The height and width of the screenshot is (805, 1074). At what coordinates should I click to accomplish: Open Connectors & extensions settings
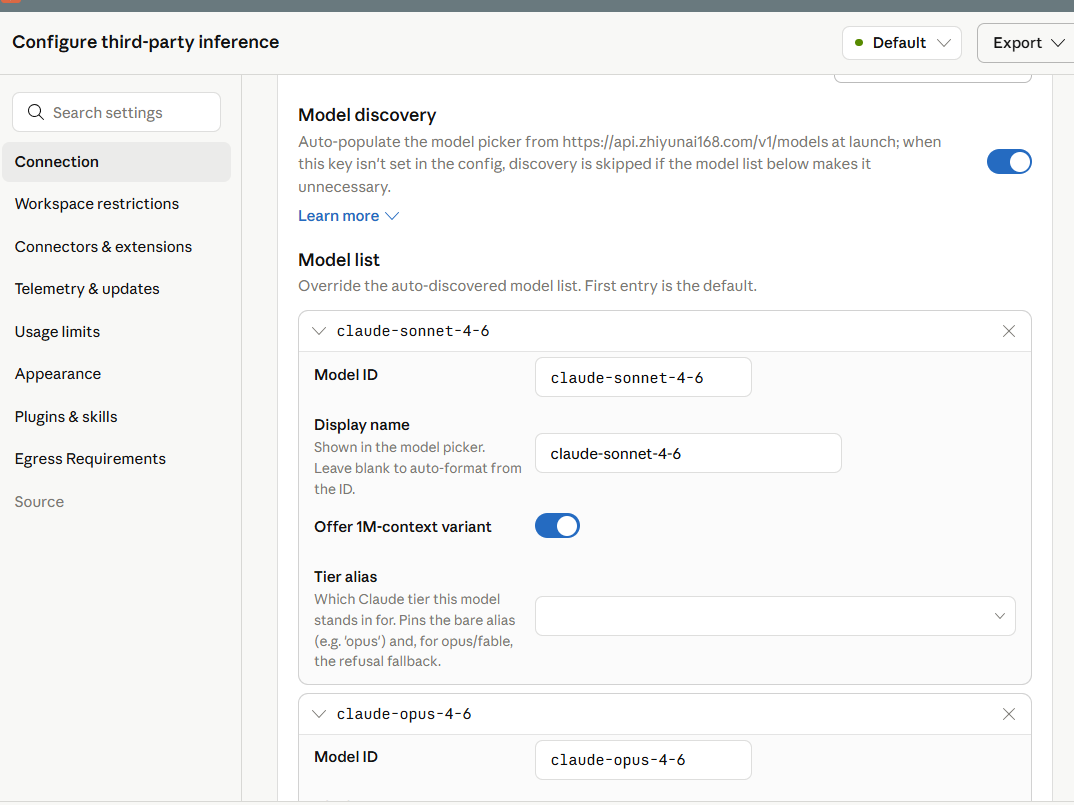(103, 247)
